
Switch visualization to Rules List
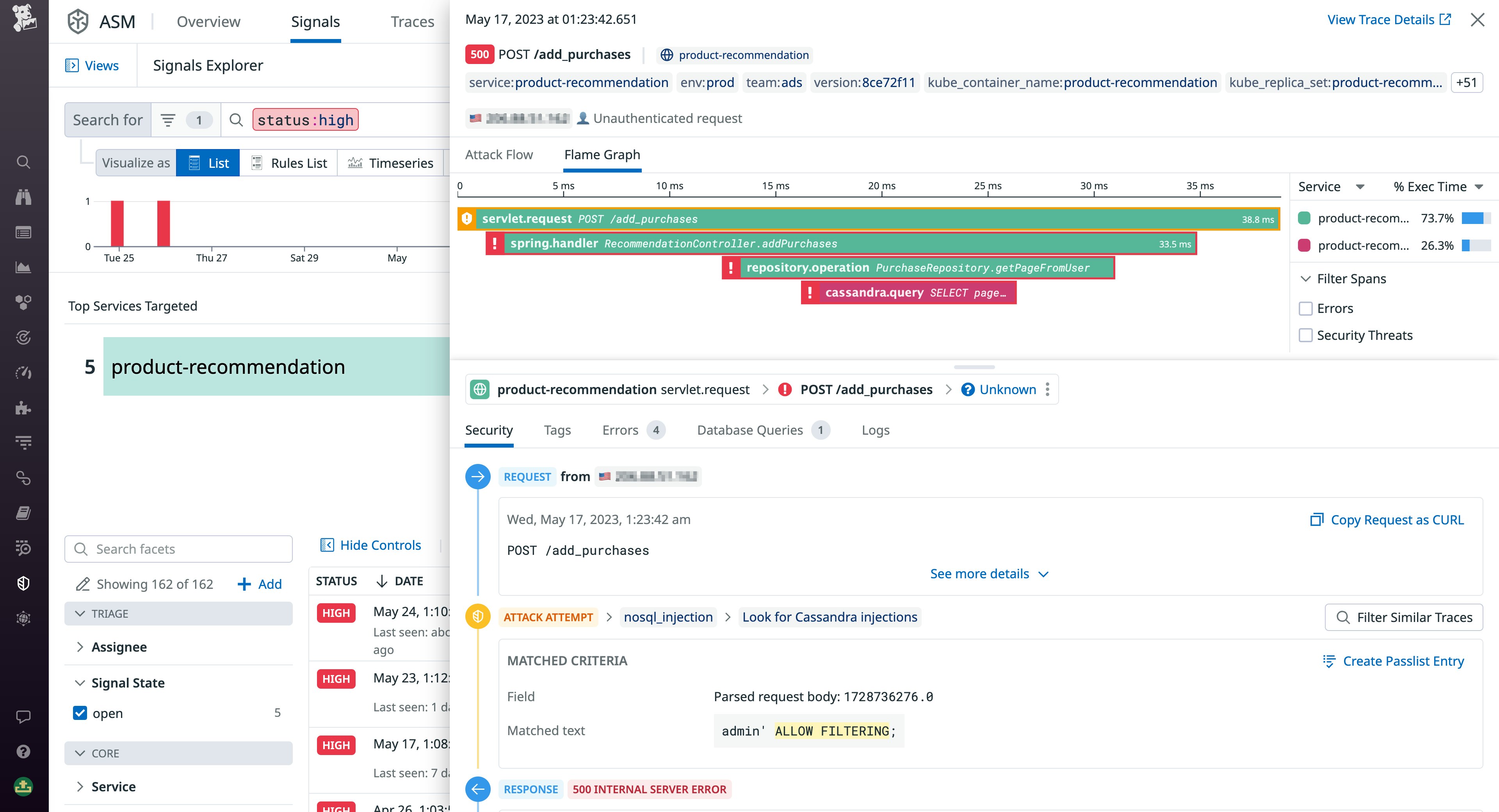click(x=288, y=163)
